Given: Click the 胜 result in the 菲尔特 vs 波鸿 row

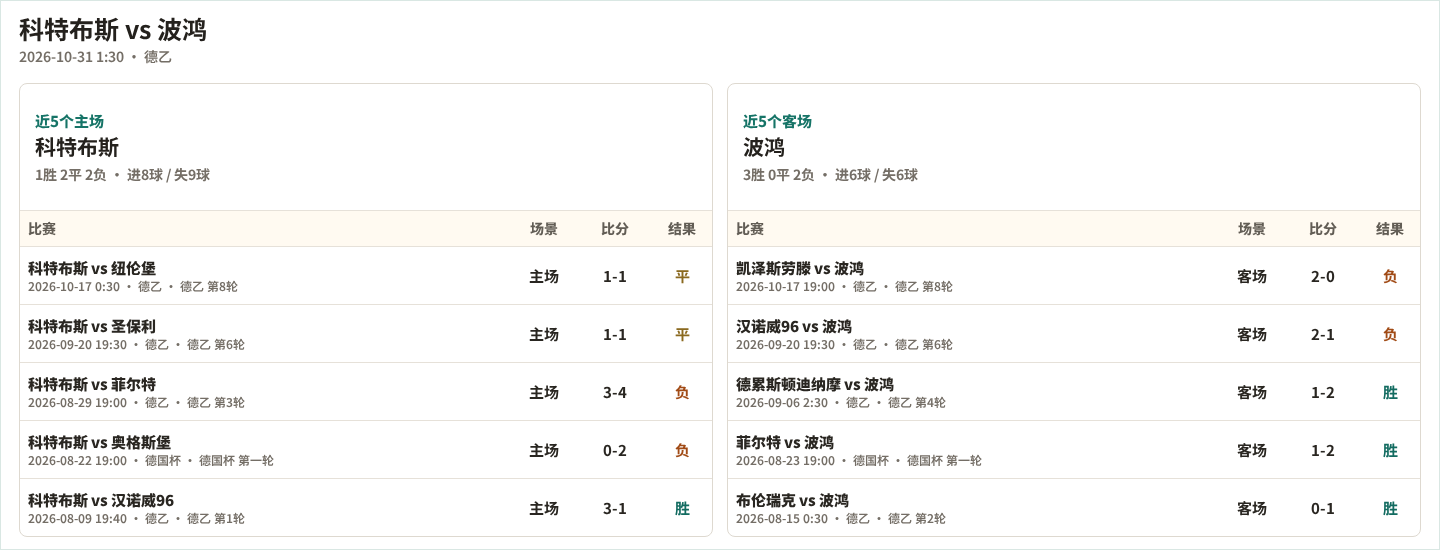Looking at the screenshot, I should pyautogui.click(x=1390, y=451).
